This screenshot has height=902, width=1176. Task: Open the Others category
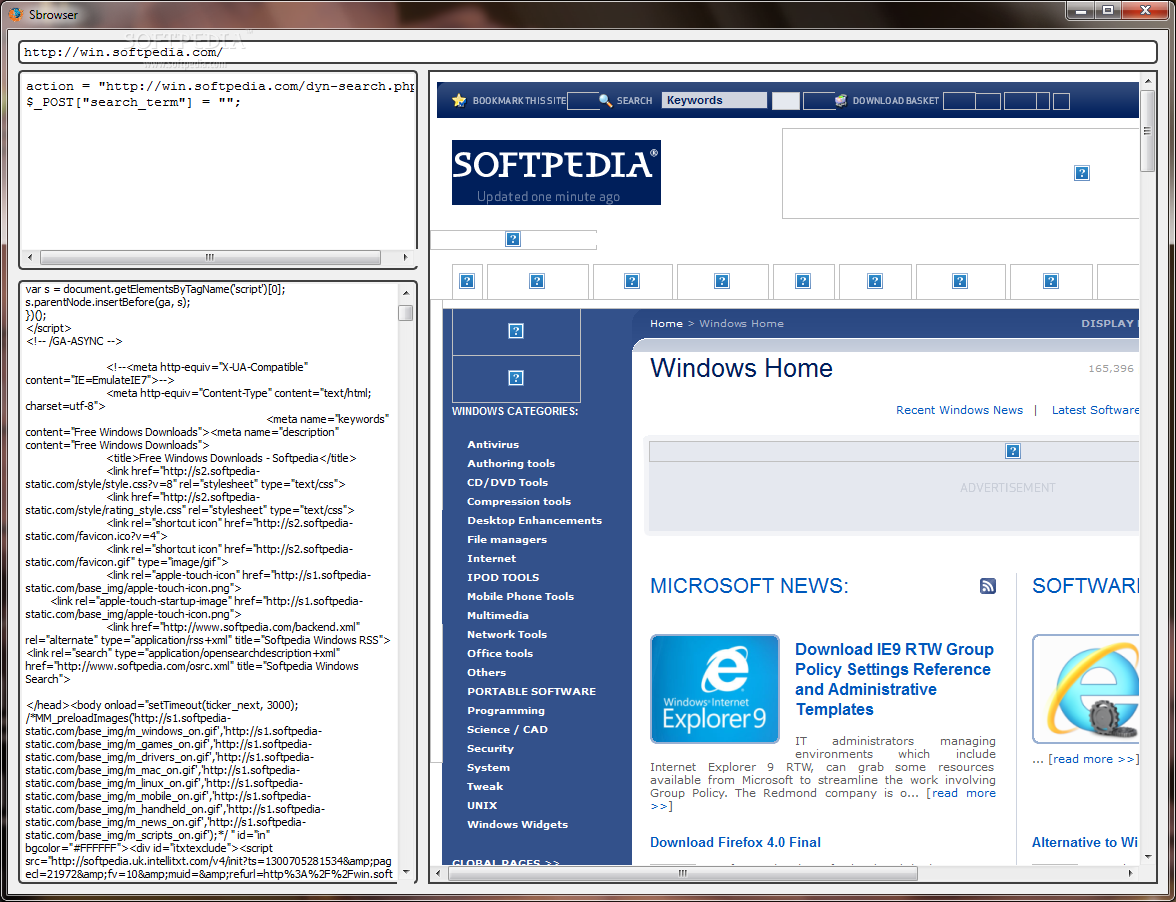pyautogui.click(x=486, y=673)
